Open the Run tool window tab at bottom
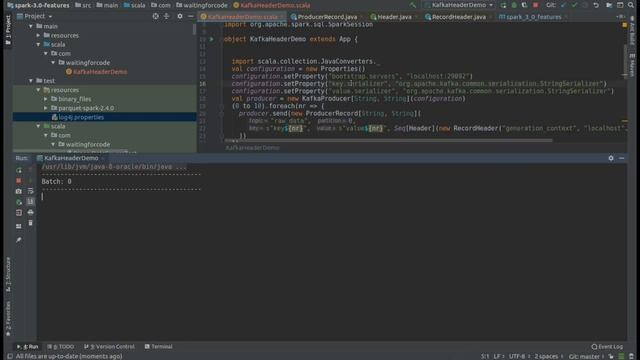640x360 pixels. click(x=28, y=347)
